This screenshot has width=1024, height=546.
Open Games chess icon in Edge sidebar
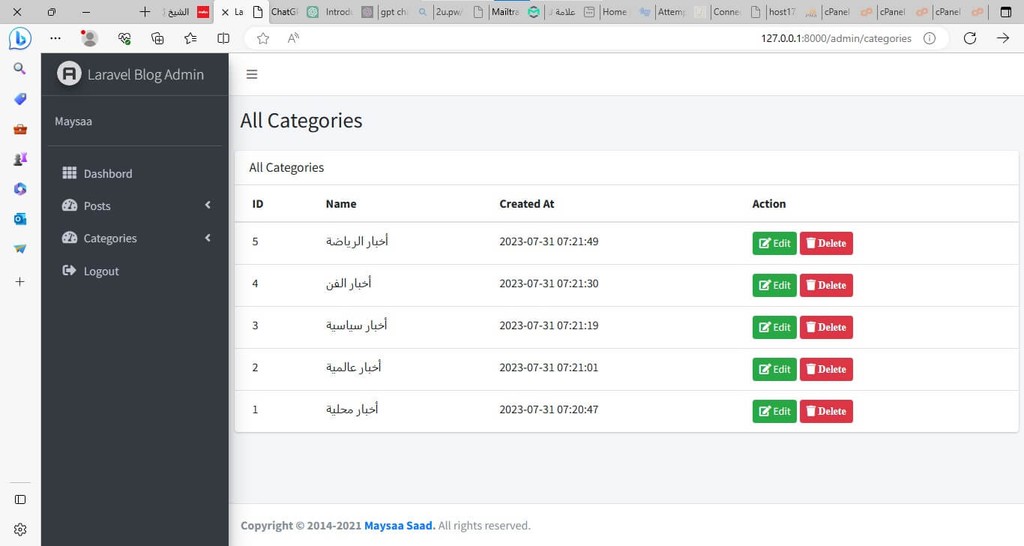[20, 159]
